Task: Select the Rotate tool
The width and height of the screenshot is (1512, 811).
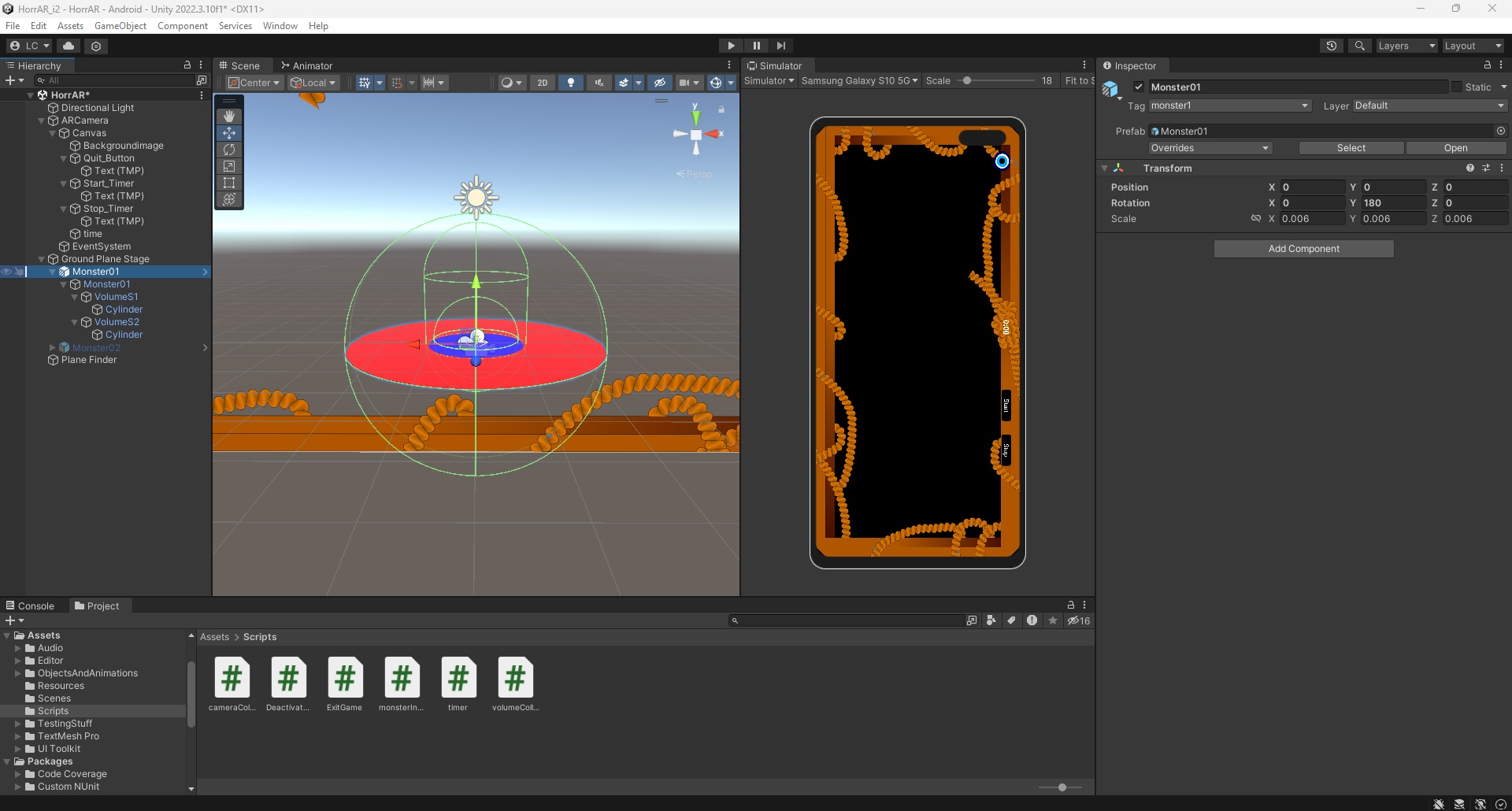Action: 229,150
